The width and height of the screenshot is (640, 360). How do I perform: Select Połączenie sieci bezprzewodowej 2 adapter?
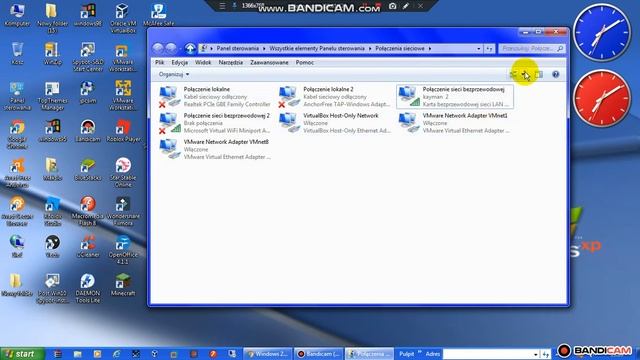point(215,123)
